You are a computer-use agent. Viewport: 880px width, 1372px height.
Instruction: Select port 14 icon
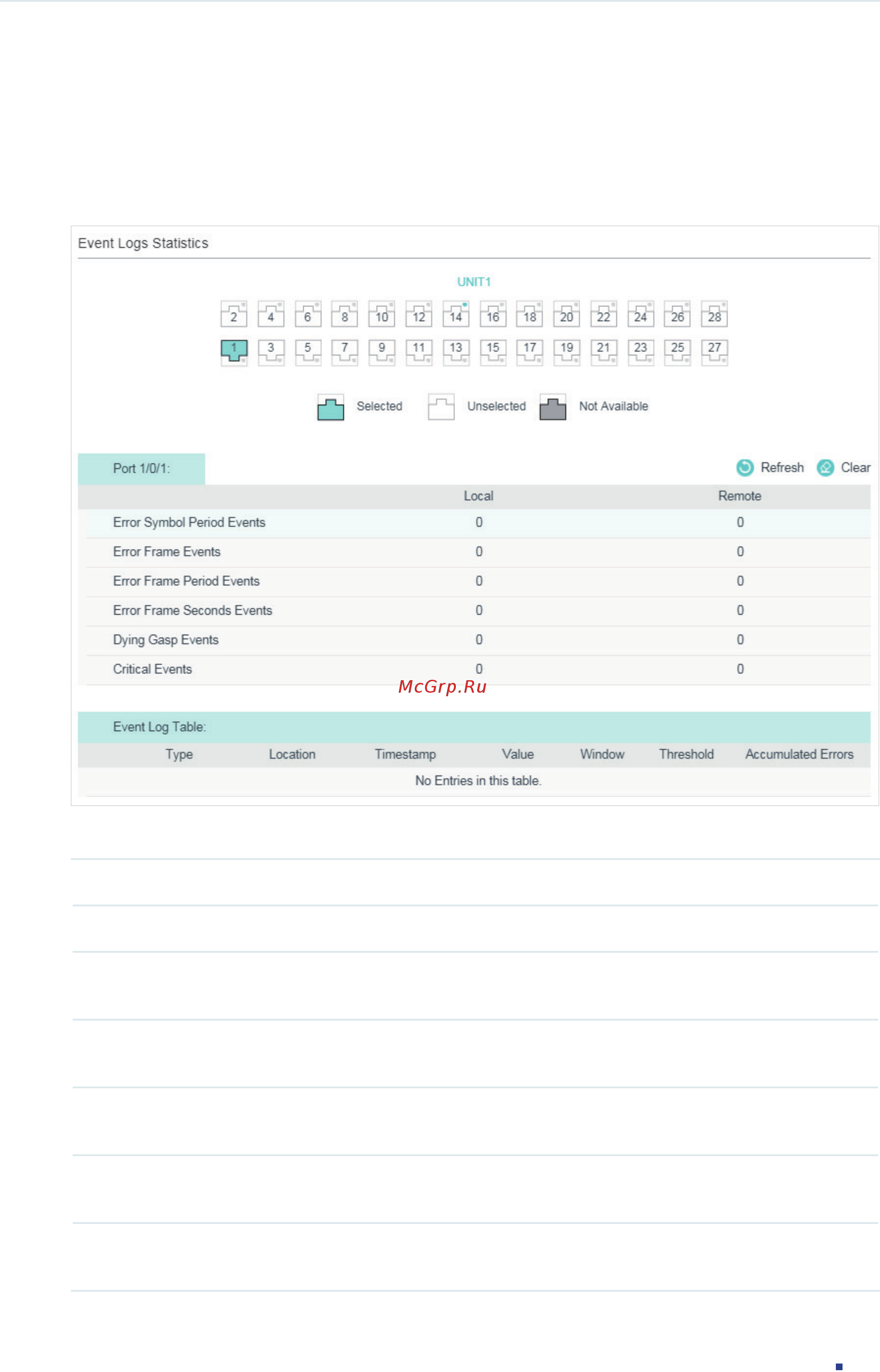pyautogui.click(x=456, y=314)
